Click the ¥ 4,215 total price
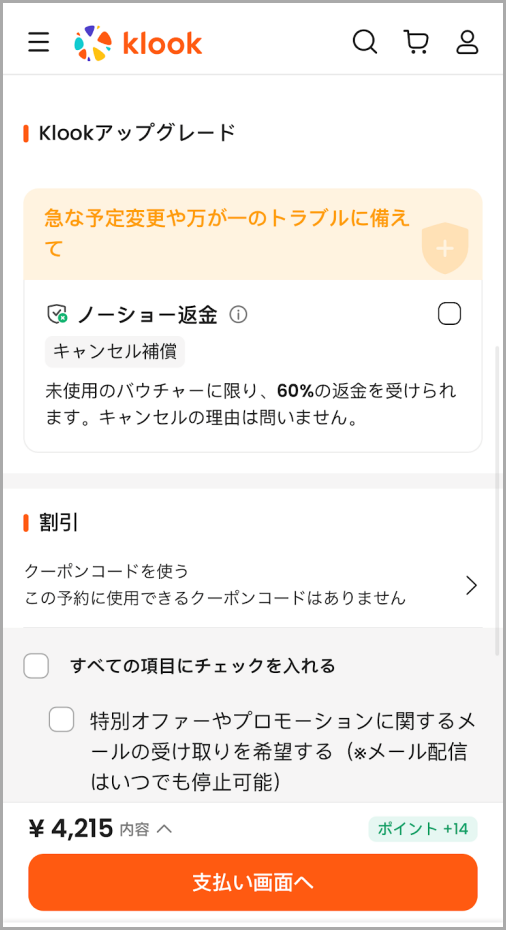This screenshot has height=930, width=506. click(71, 829)
